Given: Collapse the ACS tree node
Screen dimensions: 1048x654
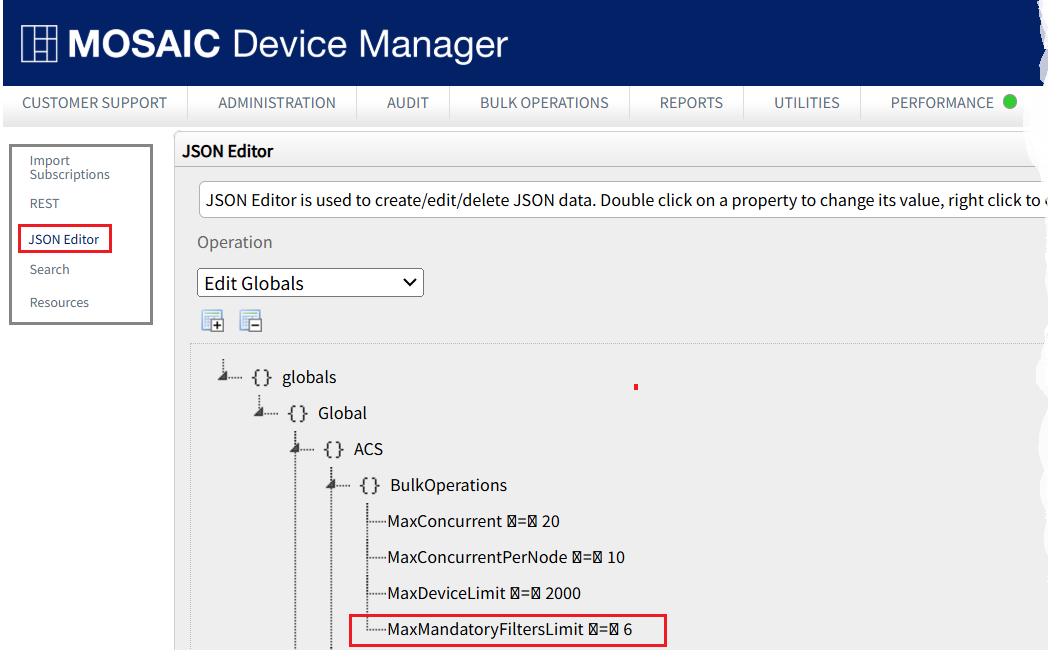Looking at the screenshot, I should pos(295,446).
